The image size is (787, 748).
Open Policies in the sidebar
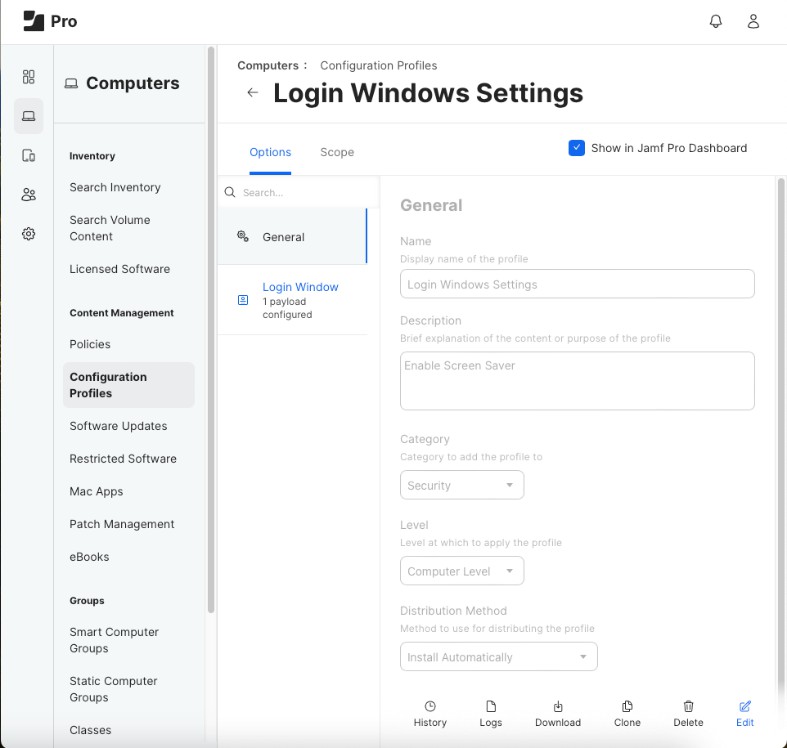coord(90,344)
